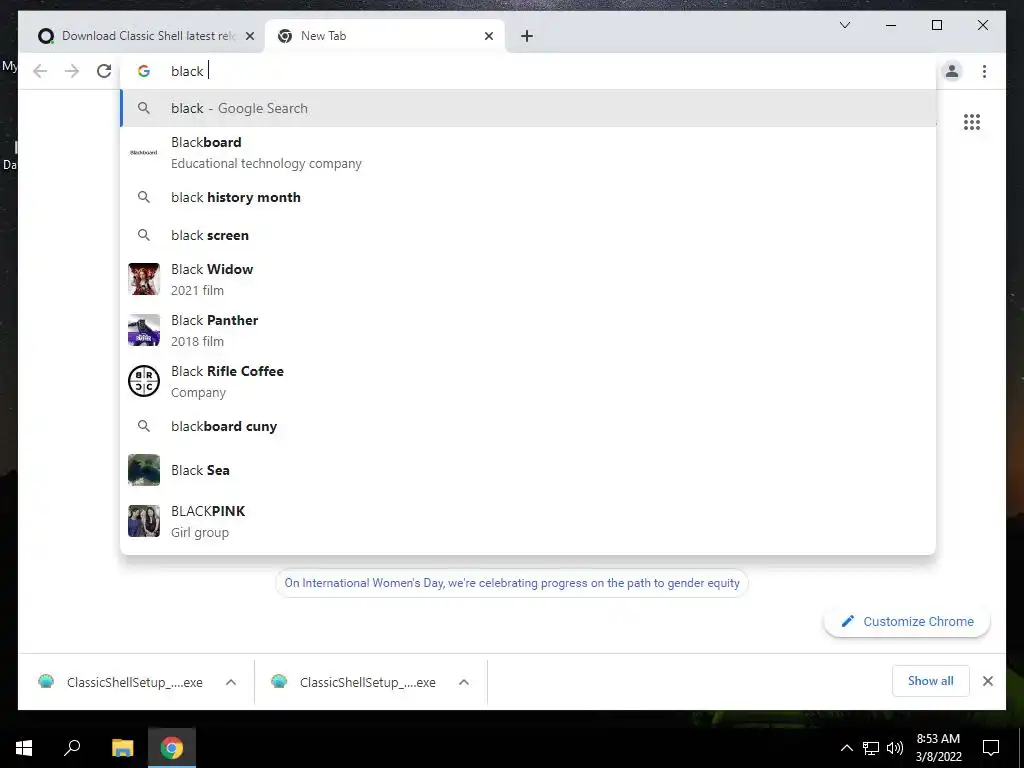Click the Black Widow poster thumbnail
The width and height of the screenshot is (1024, 768).
click(144, 279)
